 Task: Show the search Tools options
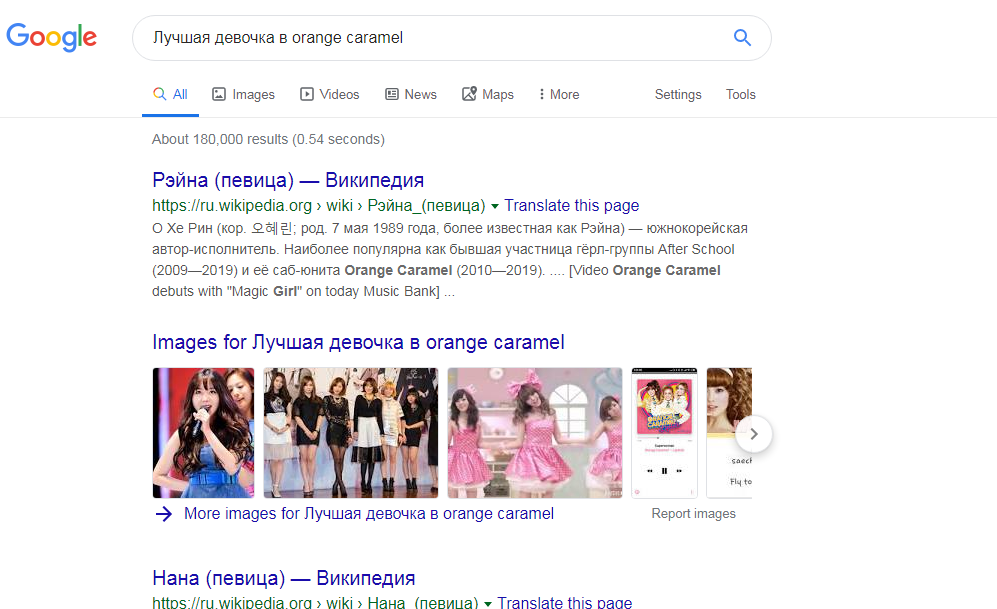pyautogui.click(x=740, y=94)
